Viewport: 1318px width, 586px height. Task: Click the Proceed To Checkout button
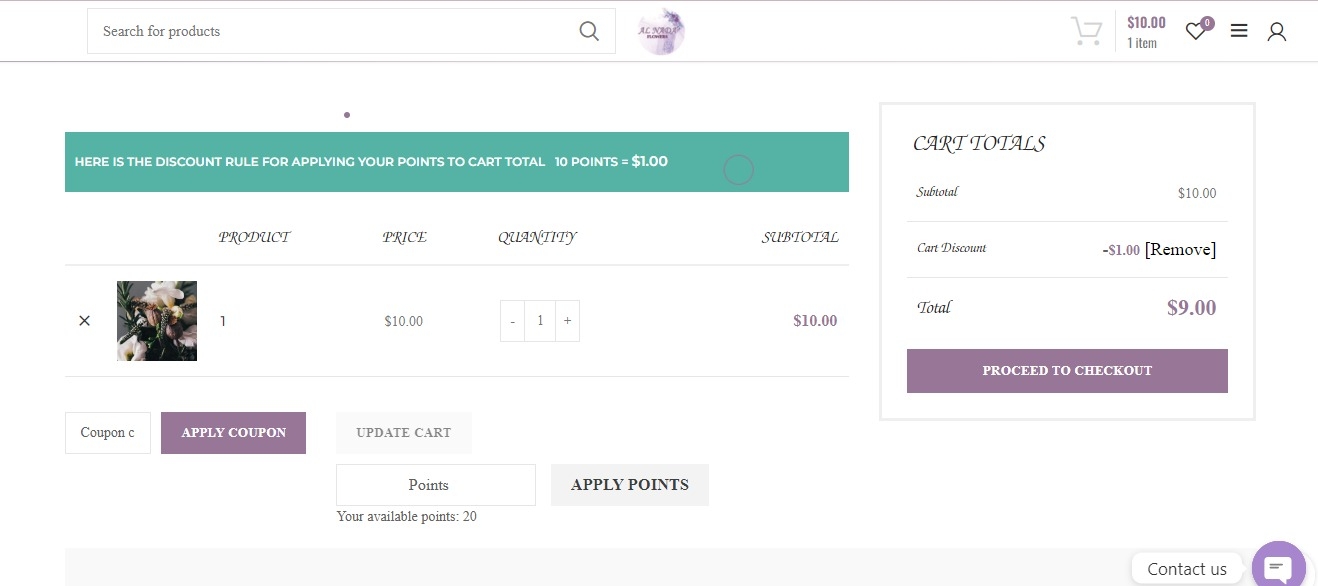click(1067, 370)
